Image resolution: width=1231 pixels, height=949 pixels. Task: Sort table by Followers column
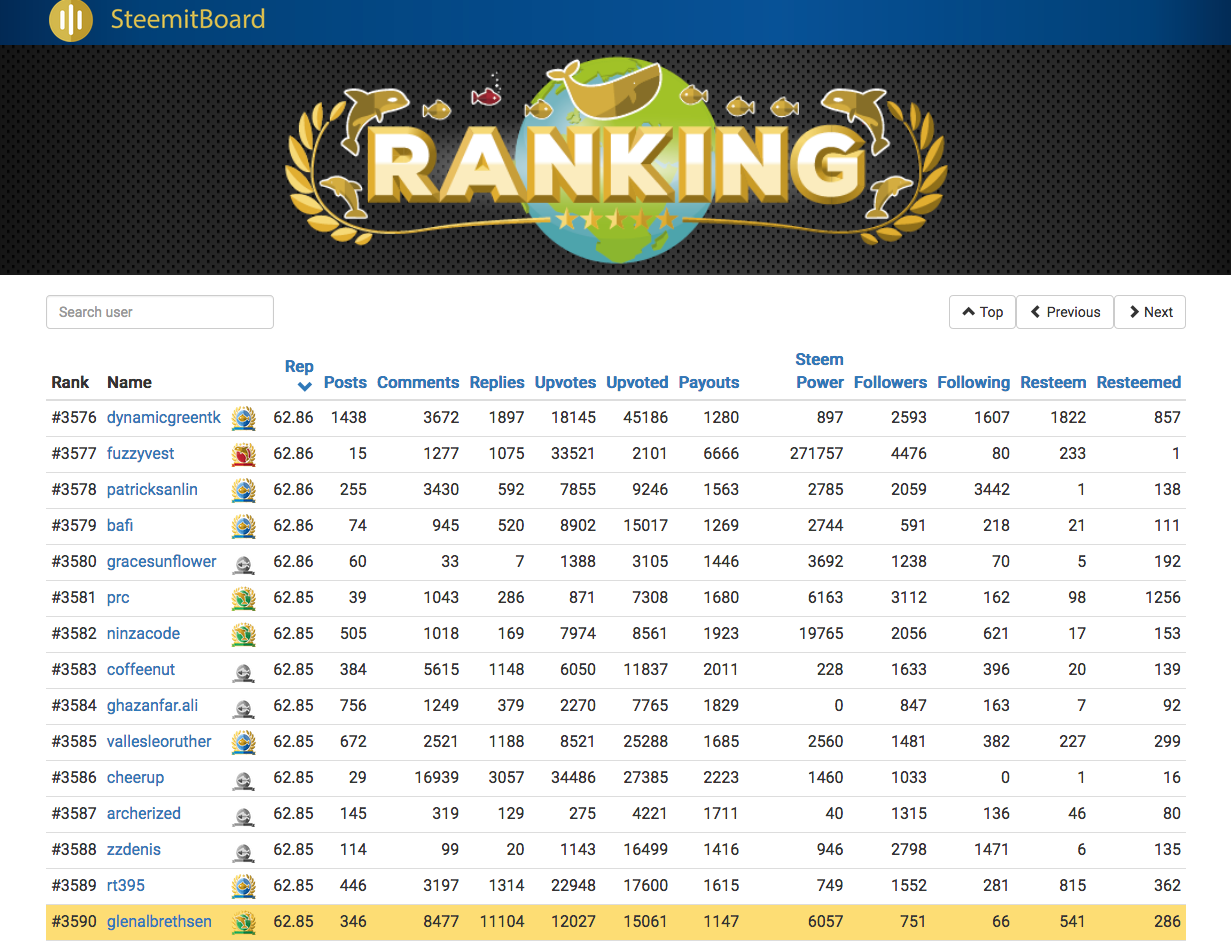click(x=890, y=382)
